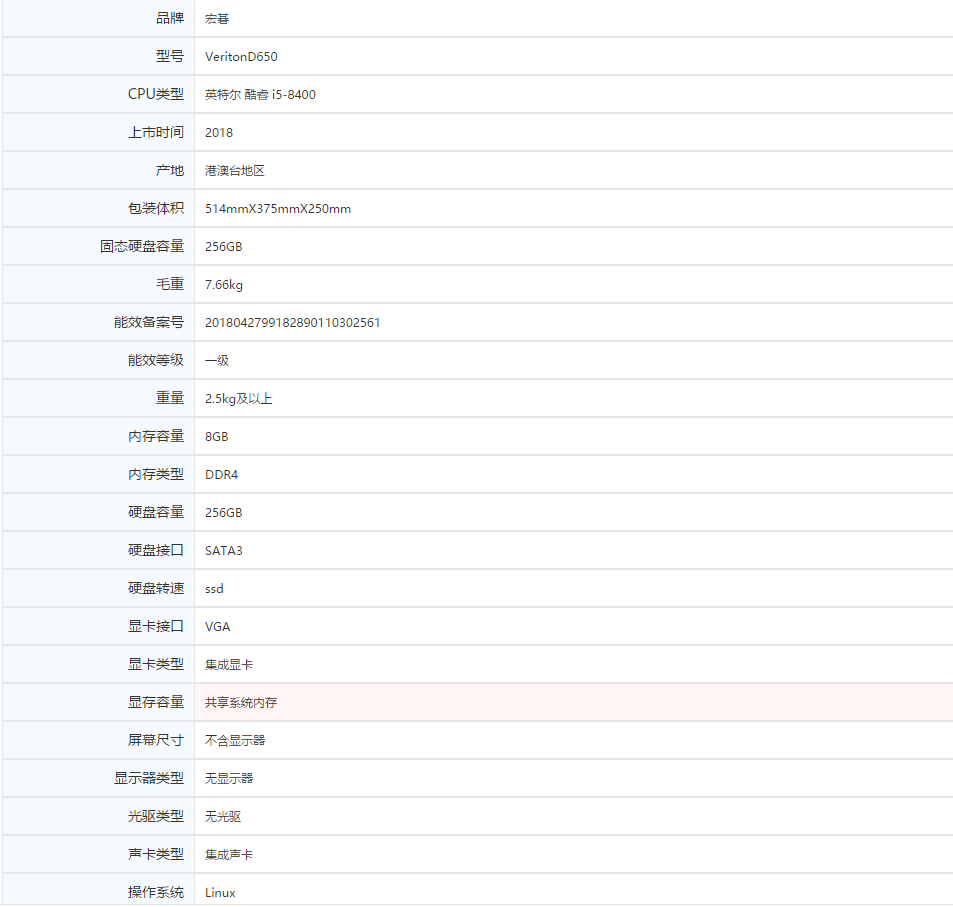
Task: Select memory type DDR4
Action: (221, 475)
